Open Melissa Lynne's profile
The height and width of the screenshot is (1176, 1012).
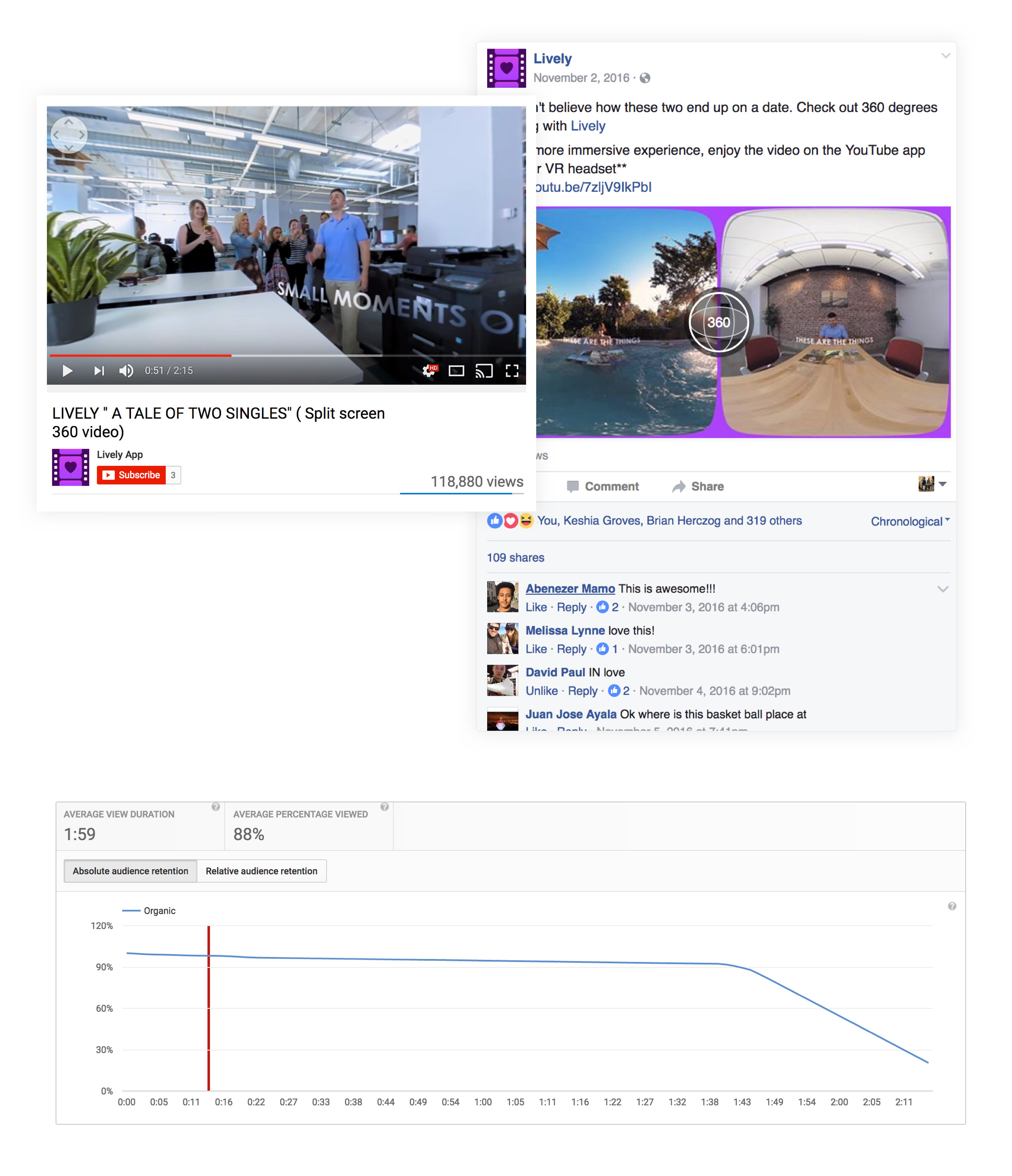point(565,631)
